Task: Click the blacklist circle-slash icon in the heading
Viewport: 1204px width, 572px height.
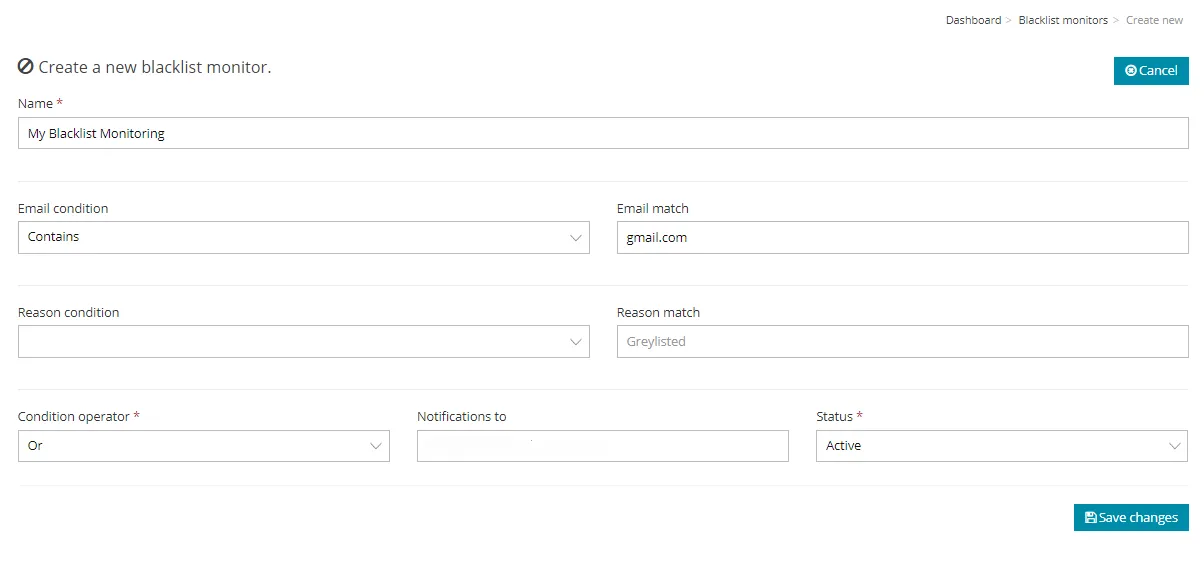Action: click(26, 67)
